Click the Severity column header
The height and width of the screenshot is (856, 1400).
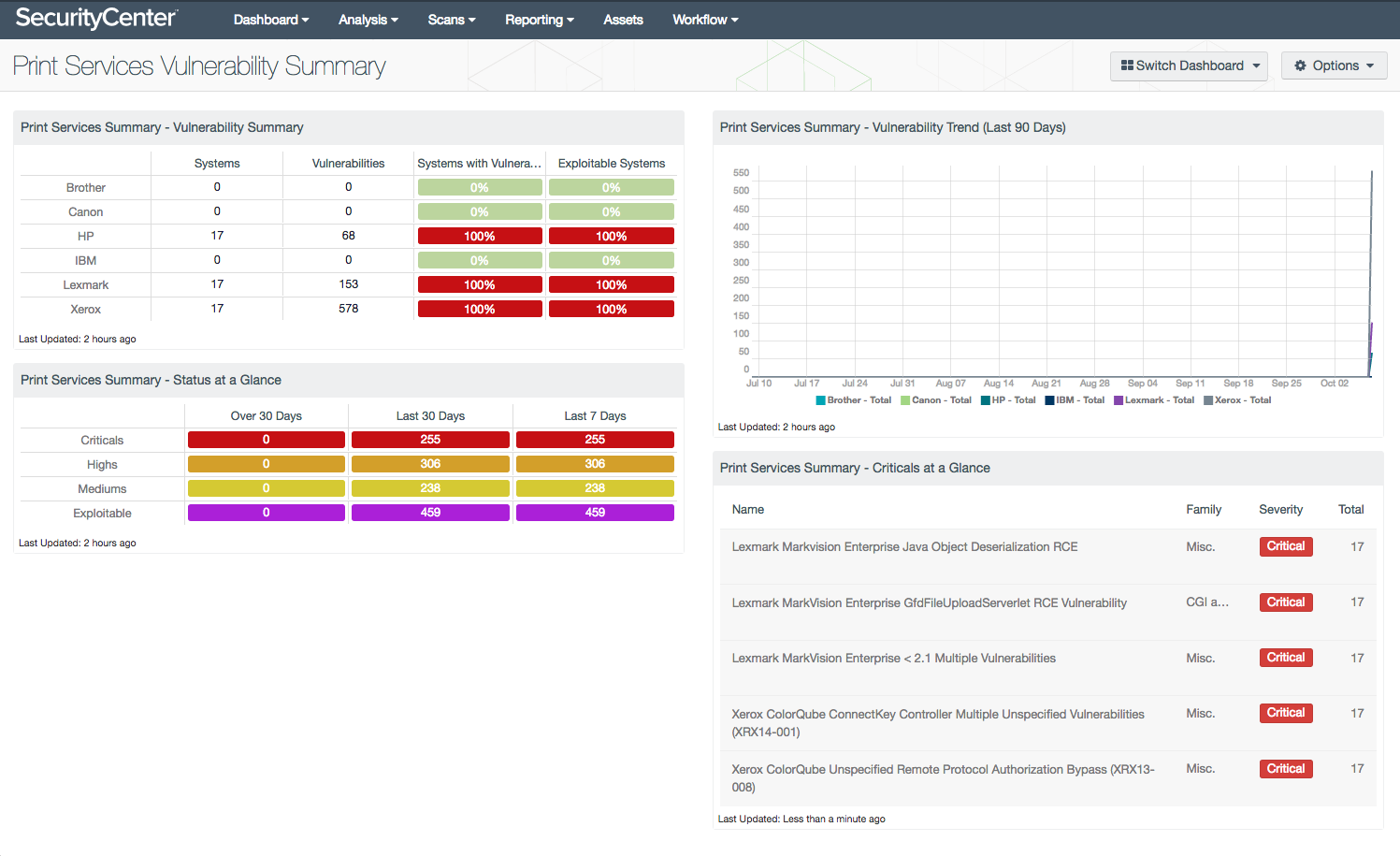1281,510
